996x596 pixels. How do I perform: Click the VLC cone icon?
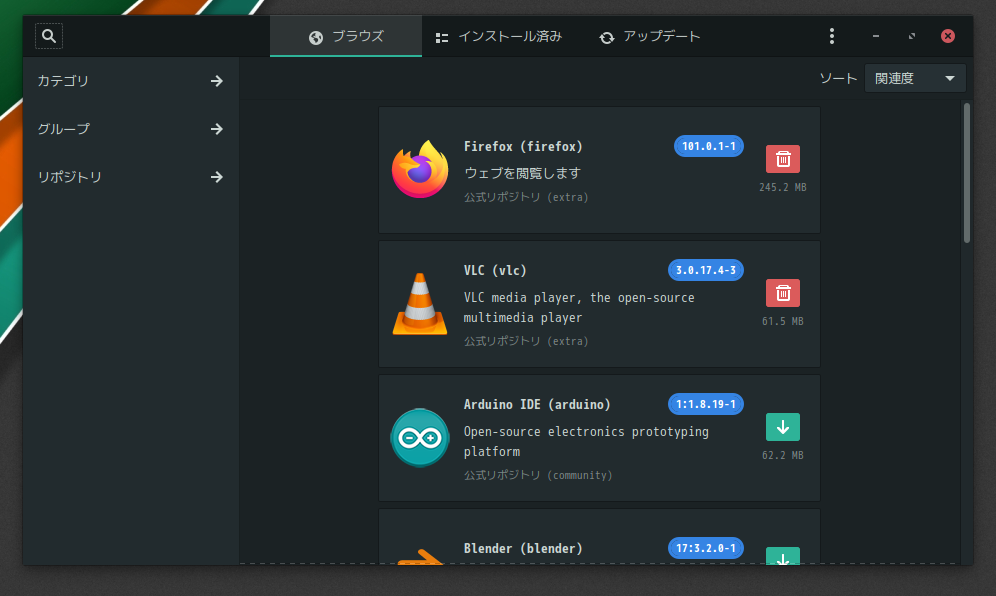pyautogui.click(x=420, y=304)
